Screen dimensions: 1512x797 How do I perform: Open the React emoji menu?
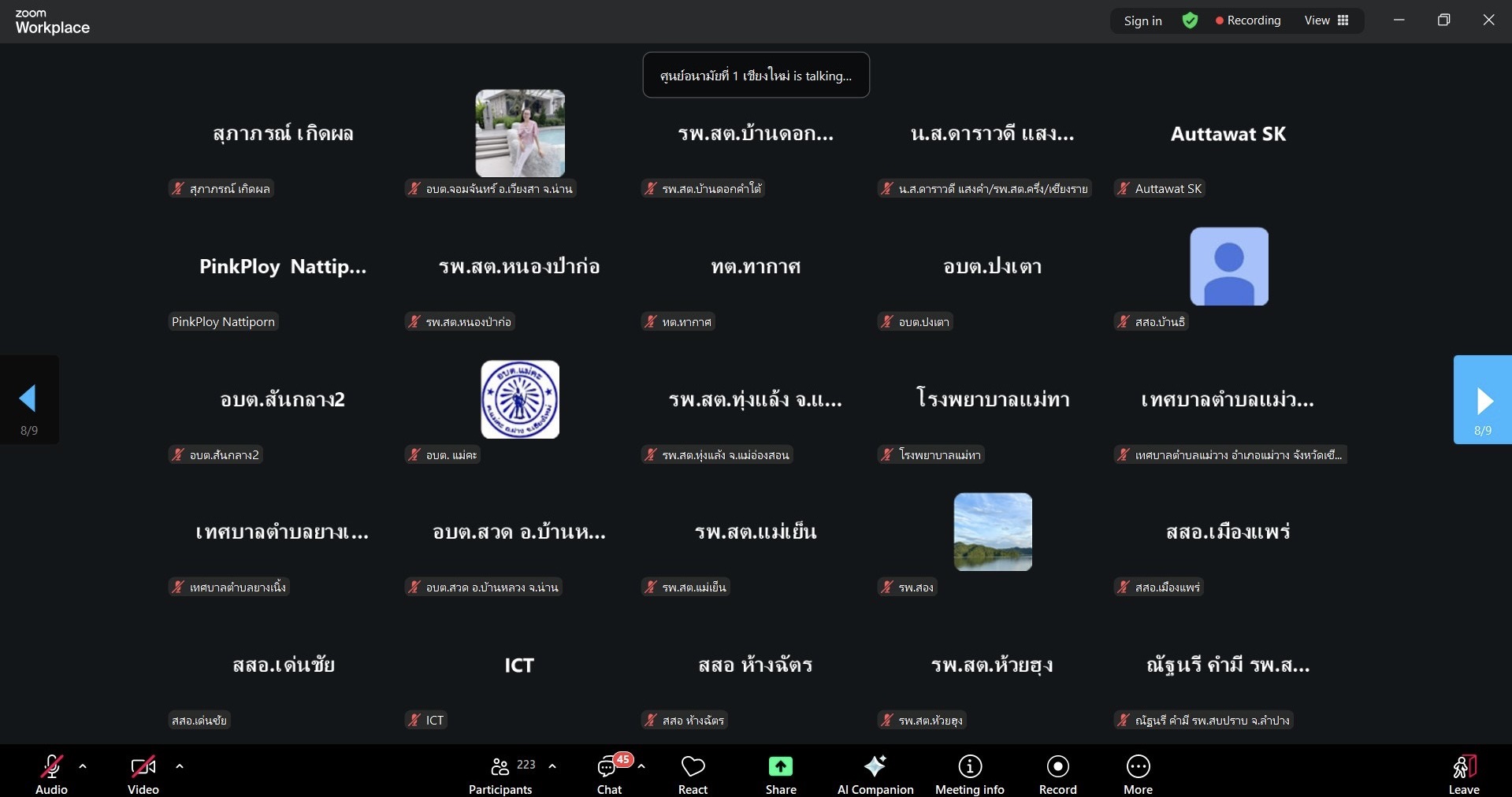coord(693,774)
